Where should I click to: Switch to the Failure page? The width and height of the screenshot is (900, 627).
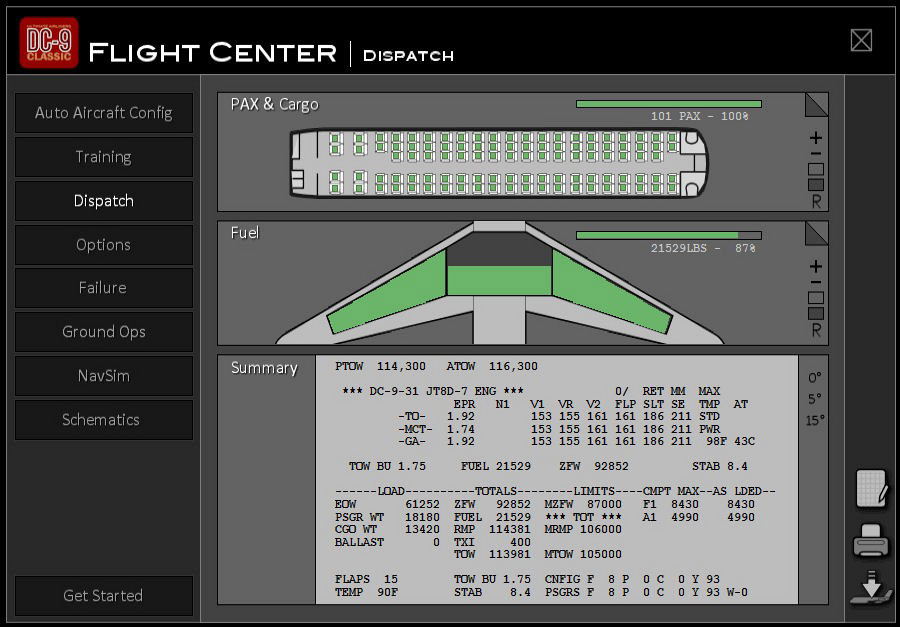[x=104, y=288]
